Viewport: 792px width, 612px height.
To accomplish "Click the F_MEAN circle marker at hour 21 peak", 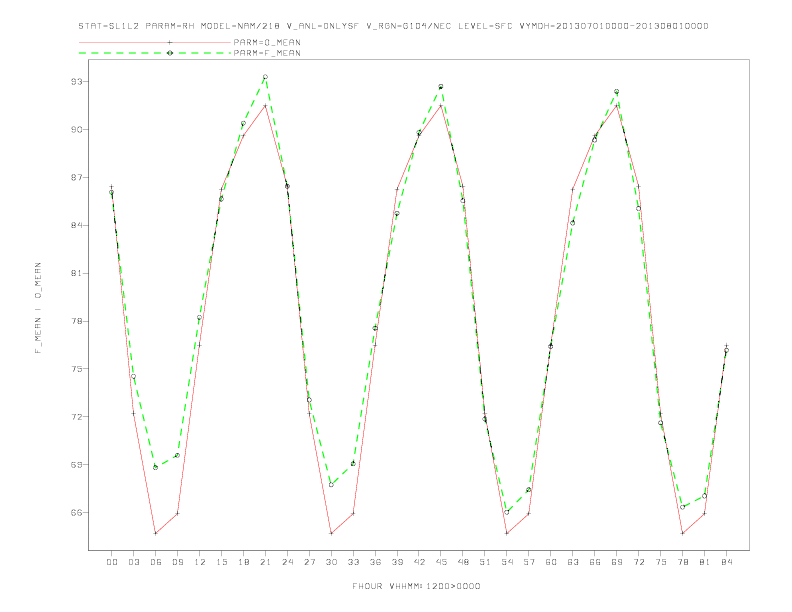I will tap(265, 77).
